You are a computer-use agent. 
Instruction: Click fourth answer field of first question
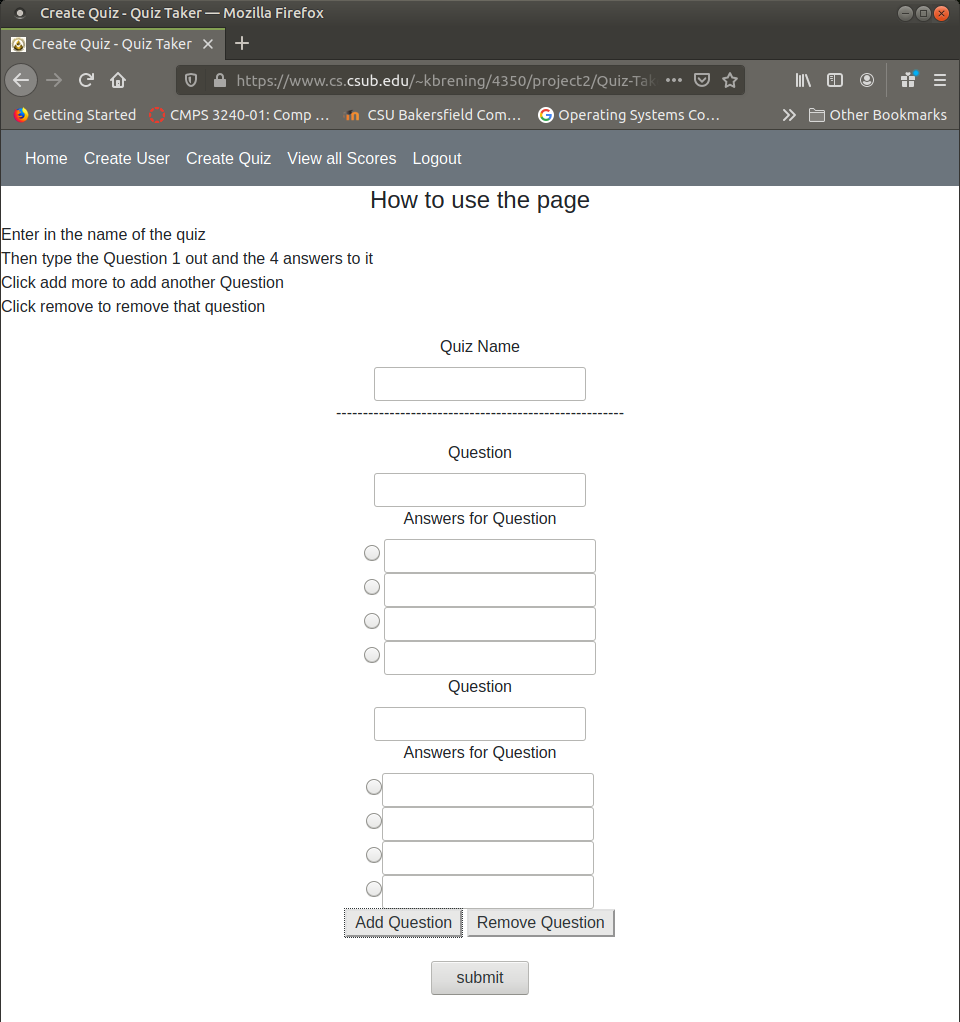[x=489, y=658]
